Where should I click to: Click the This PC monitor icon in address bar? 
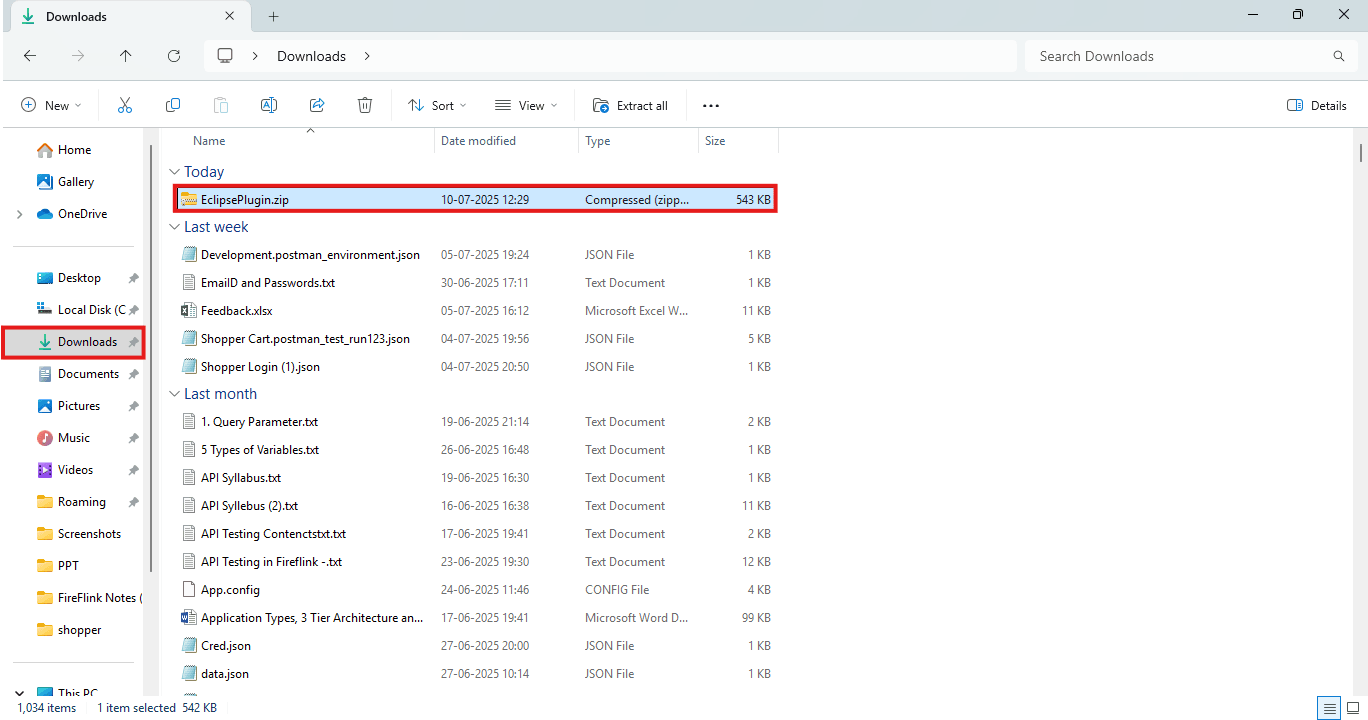226,56
